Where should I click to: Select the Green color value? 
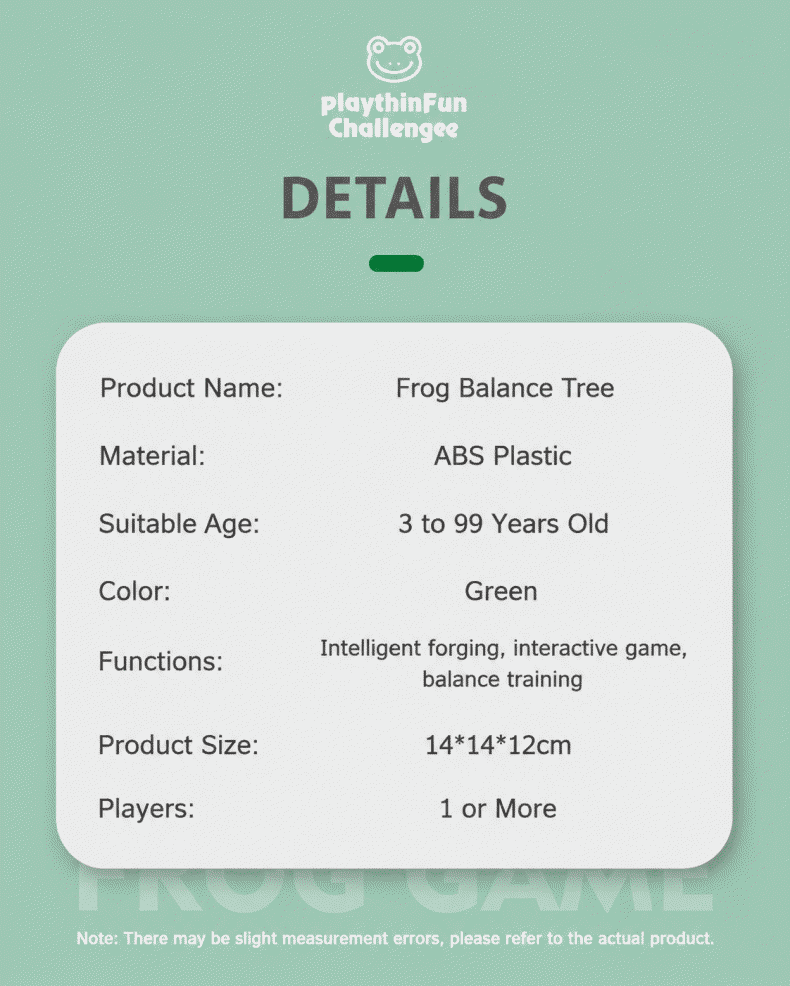pyautogui.click(x=501, y=591)
